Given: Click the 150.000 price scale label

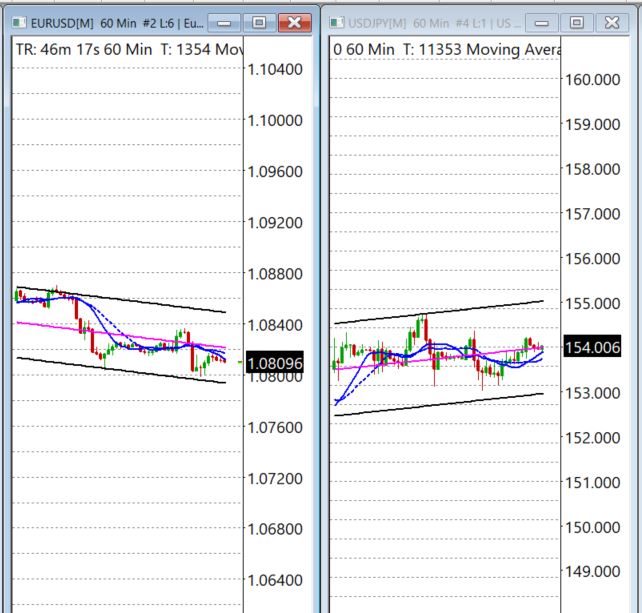Looking at the screenshot, I should tap(592, 527).
